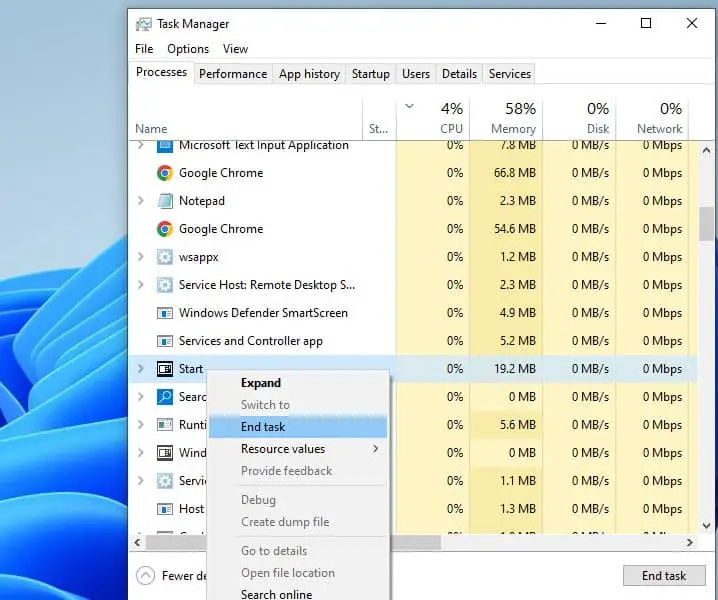
Task: Click the first Google Chrome process icon
Action: click(x=165, y=173)
